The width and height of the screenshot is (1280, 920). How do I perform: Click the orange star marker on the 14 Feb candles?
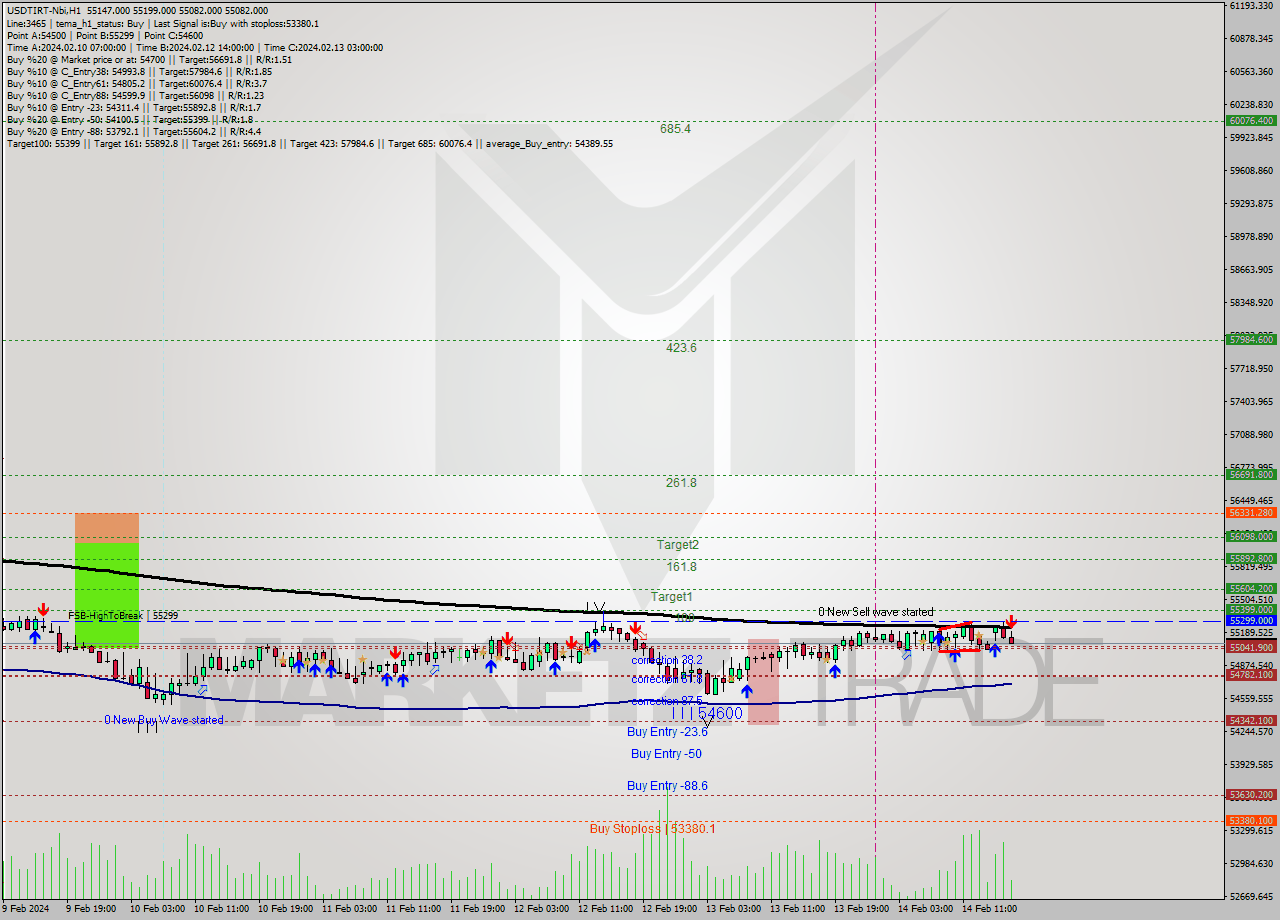(x=979, y=635)
